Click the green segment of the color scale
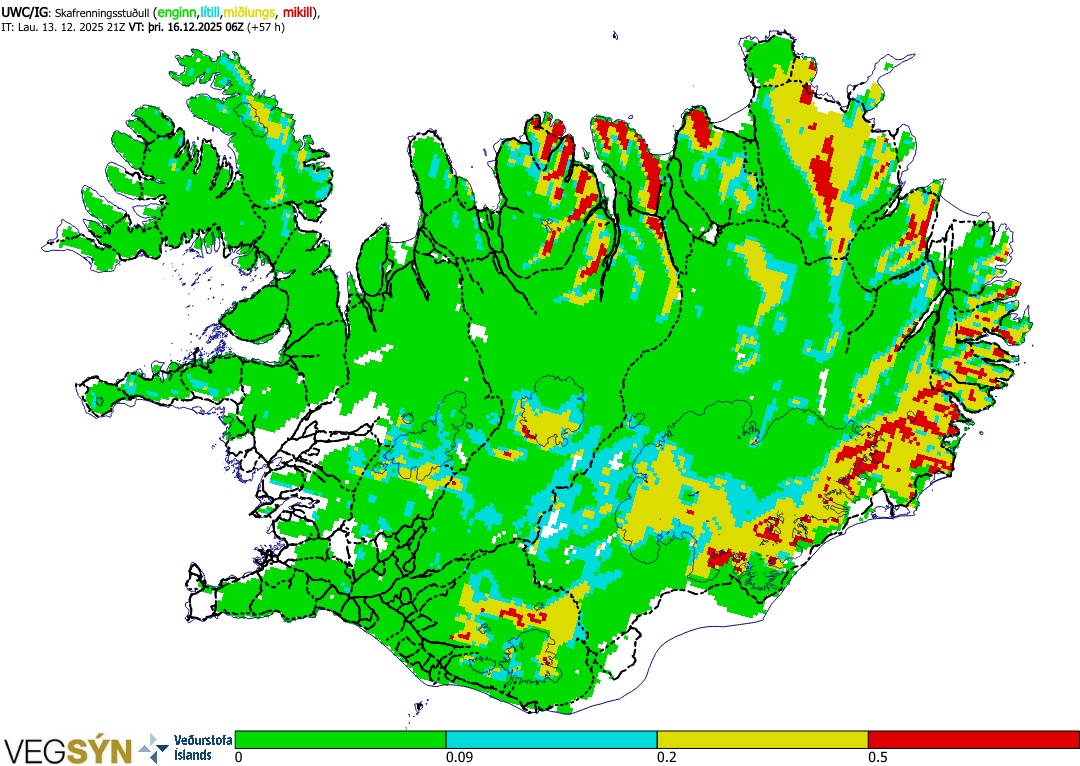1080x766 pixels. 340,739
